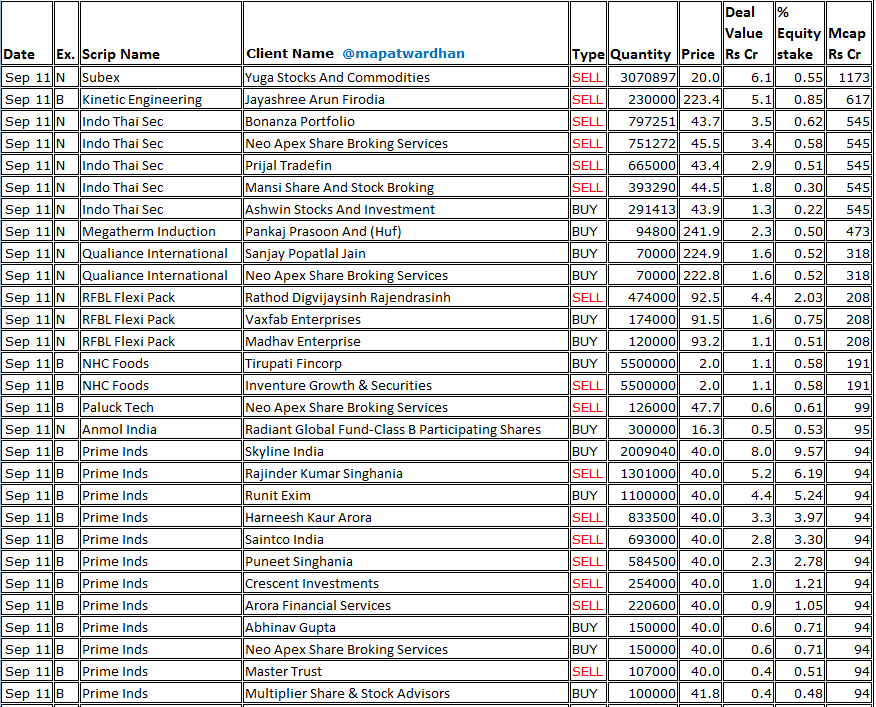Click the "Saintco India" client cell

coord(406,540)
